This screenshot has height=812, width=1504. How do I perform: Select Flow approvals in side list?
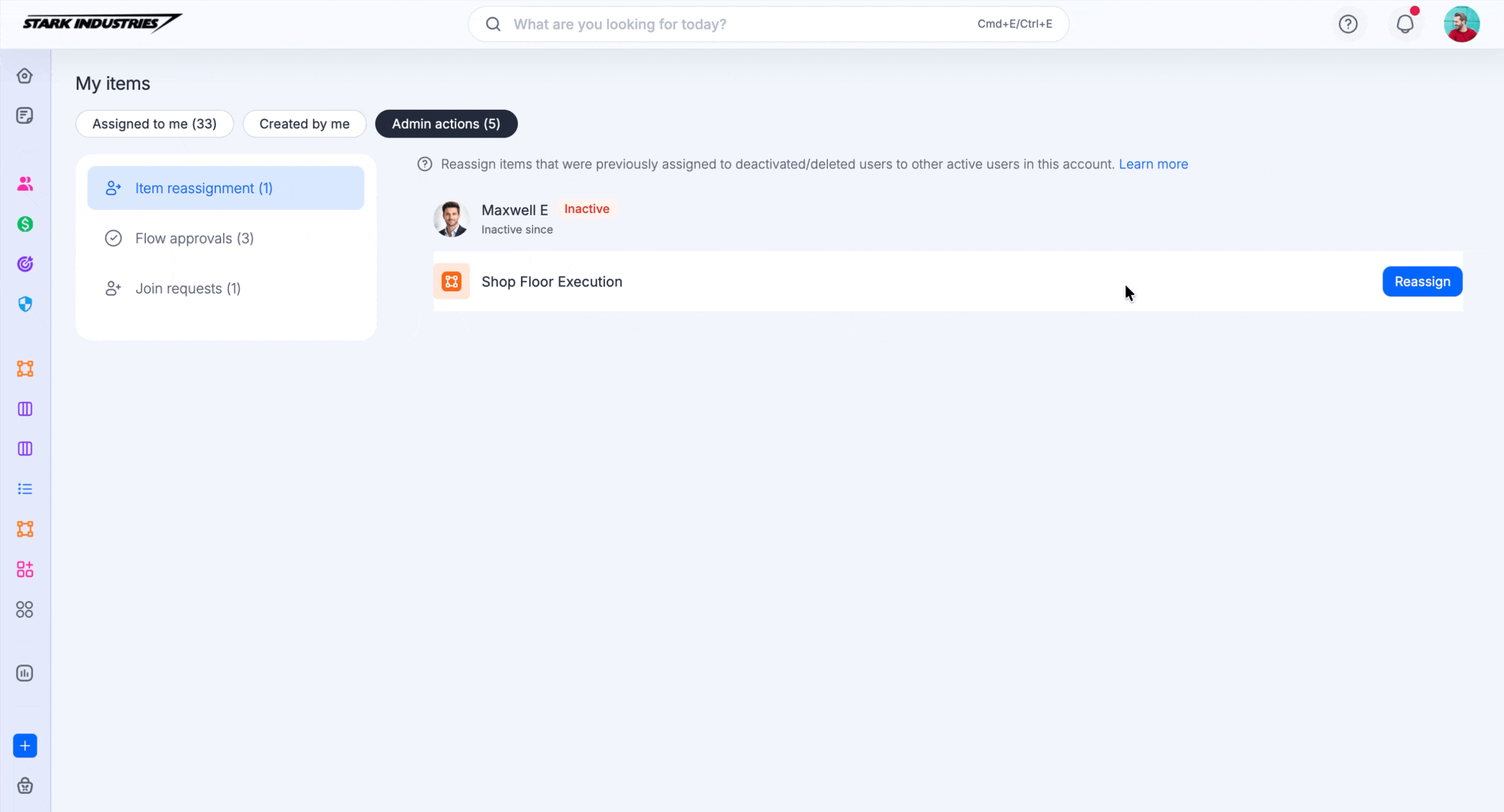point(194,238)
